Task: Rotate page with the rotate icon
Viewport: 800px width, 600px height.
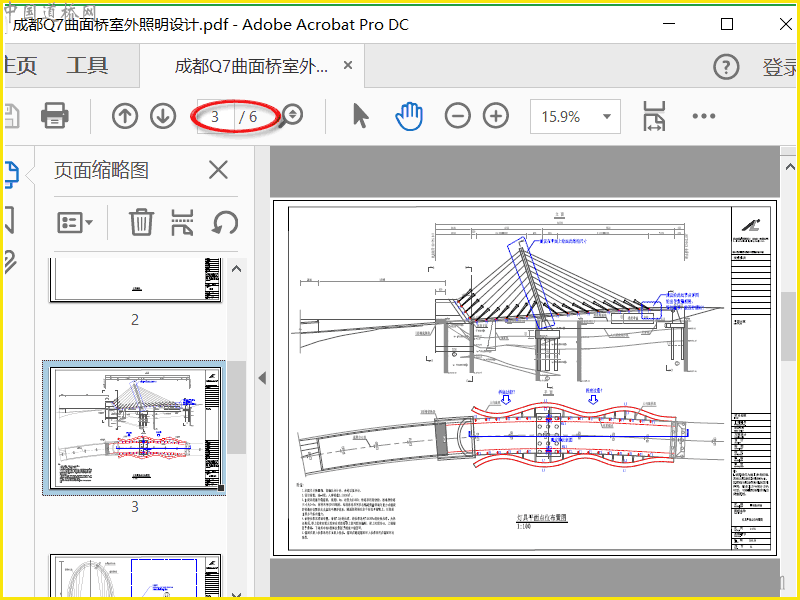Action: coord(225,222)
